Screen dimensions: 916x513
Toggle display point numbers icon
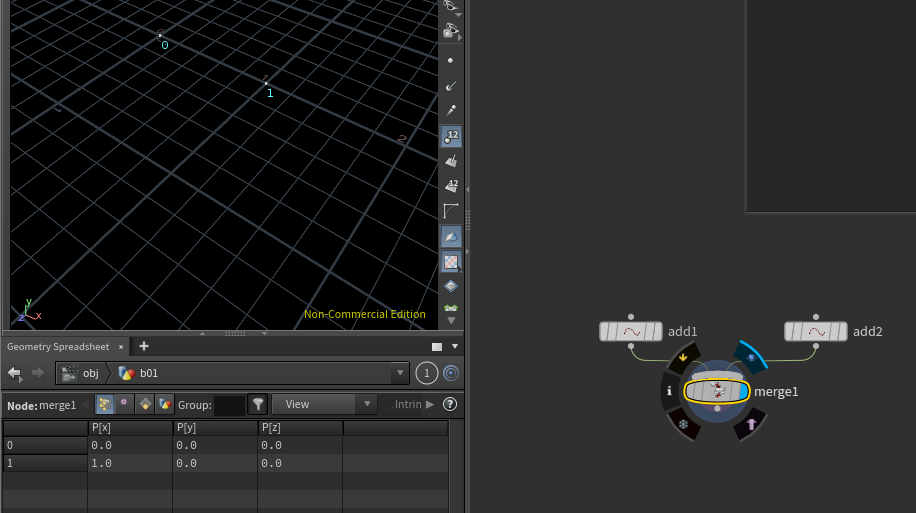(451, 136)
